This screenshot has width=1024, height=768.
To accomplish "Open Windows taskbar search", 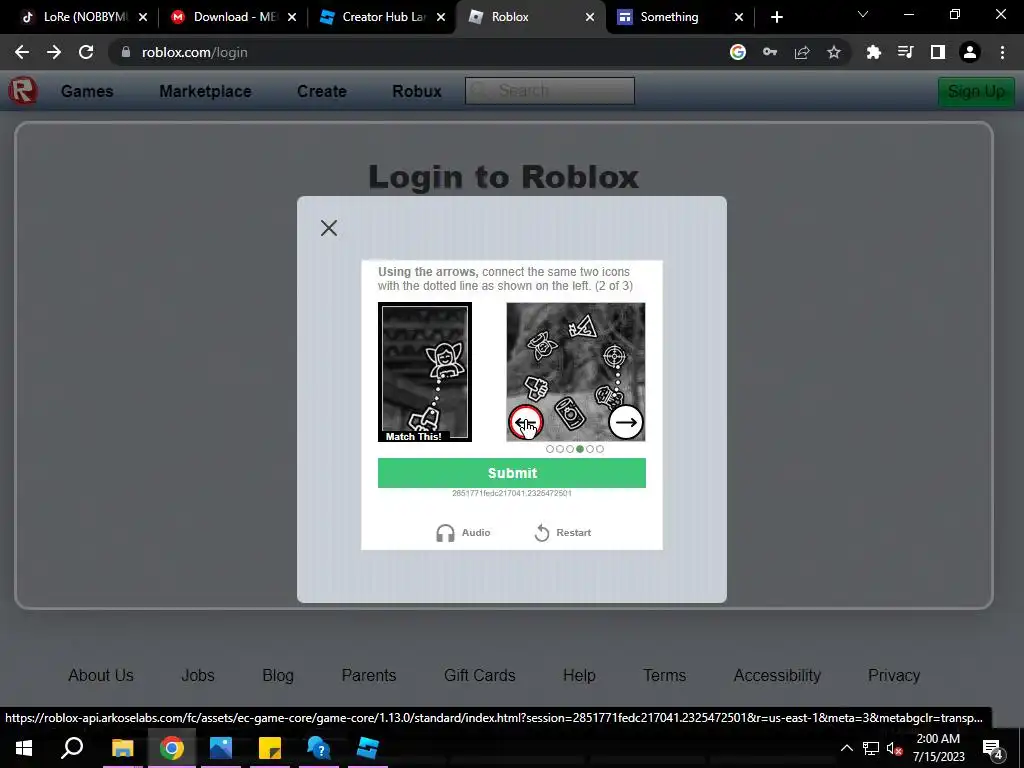I will (72, 748).
